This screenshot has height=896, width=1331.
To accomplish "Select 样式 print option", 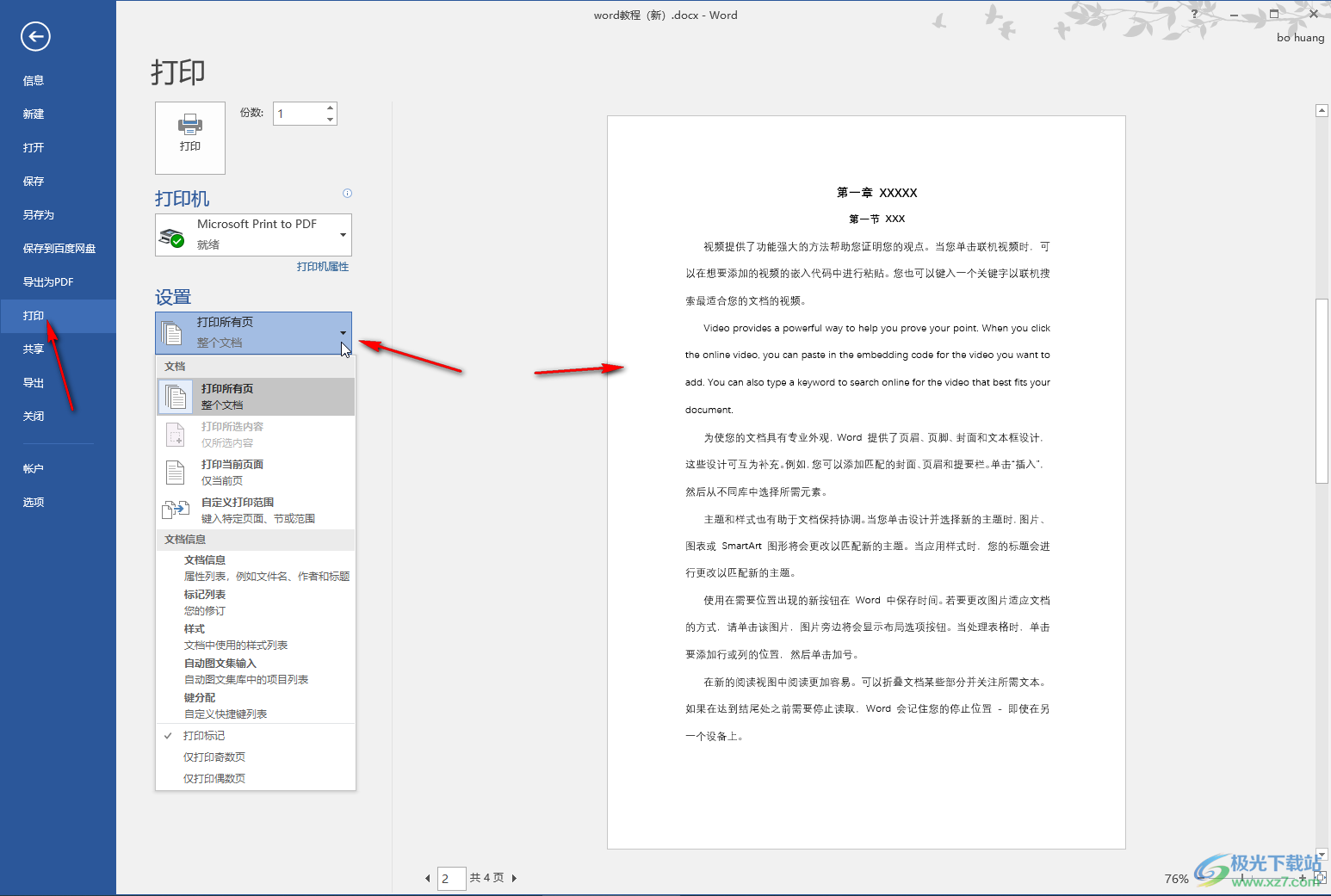I will [x=256, y=637].
